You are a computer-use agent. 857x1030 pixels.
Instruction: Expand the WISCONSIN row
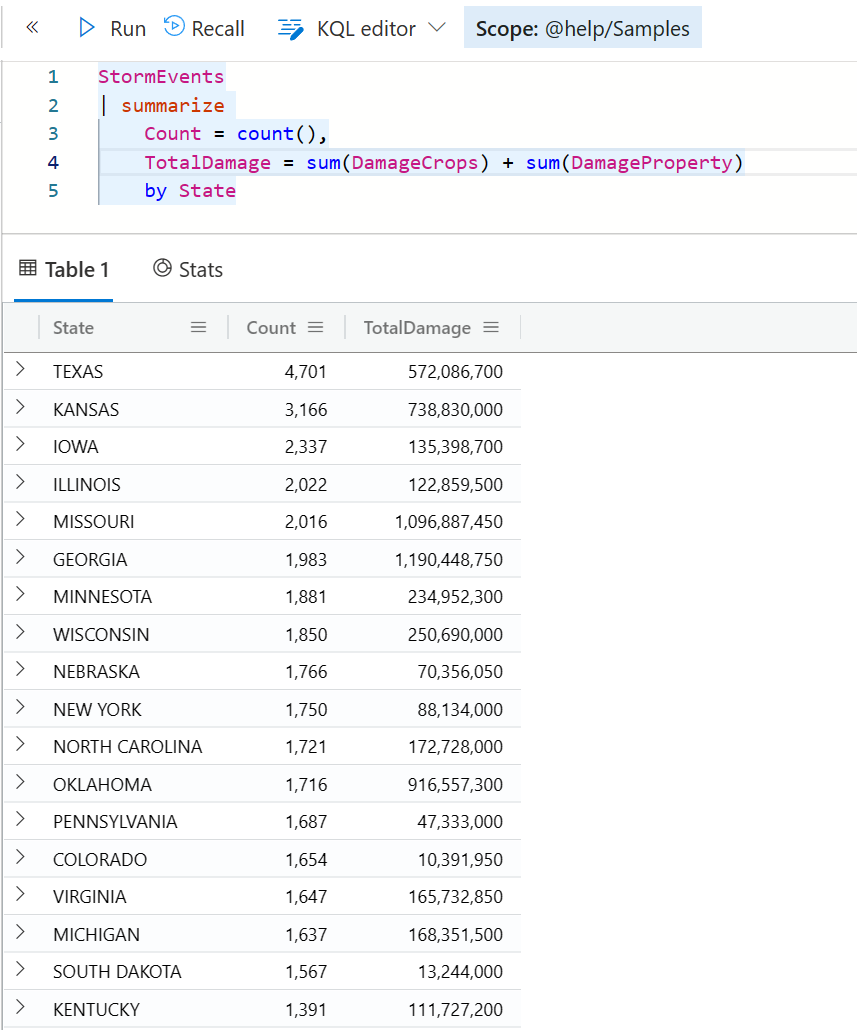pos(20,632)
